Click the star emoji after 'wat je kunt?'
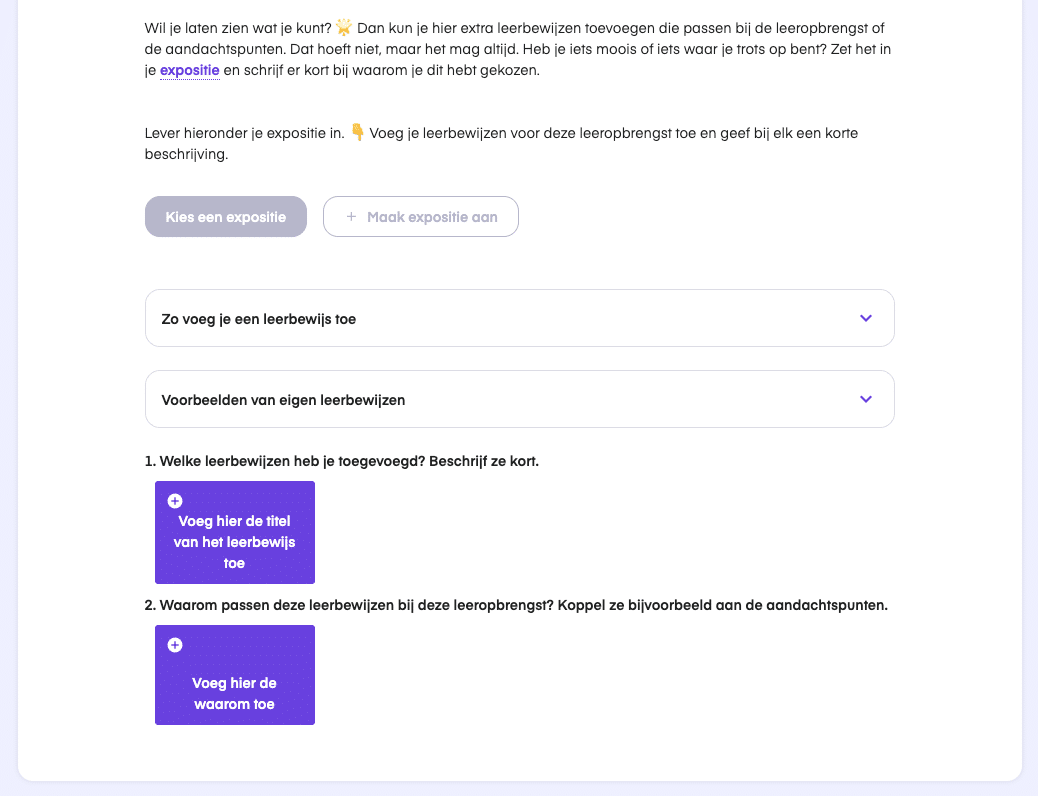The width and height of the screenshot is (1038, 796). pos(344,27)
